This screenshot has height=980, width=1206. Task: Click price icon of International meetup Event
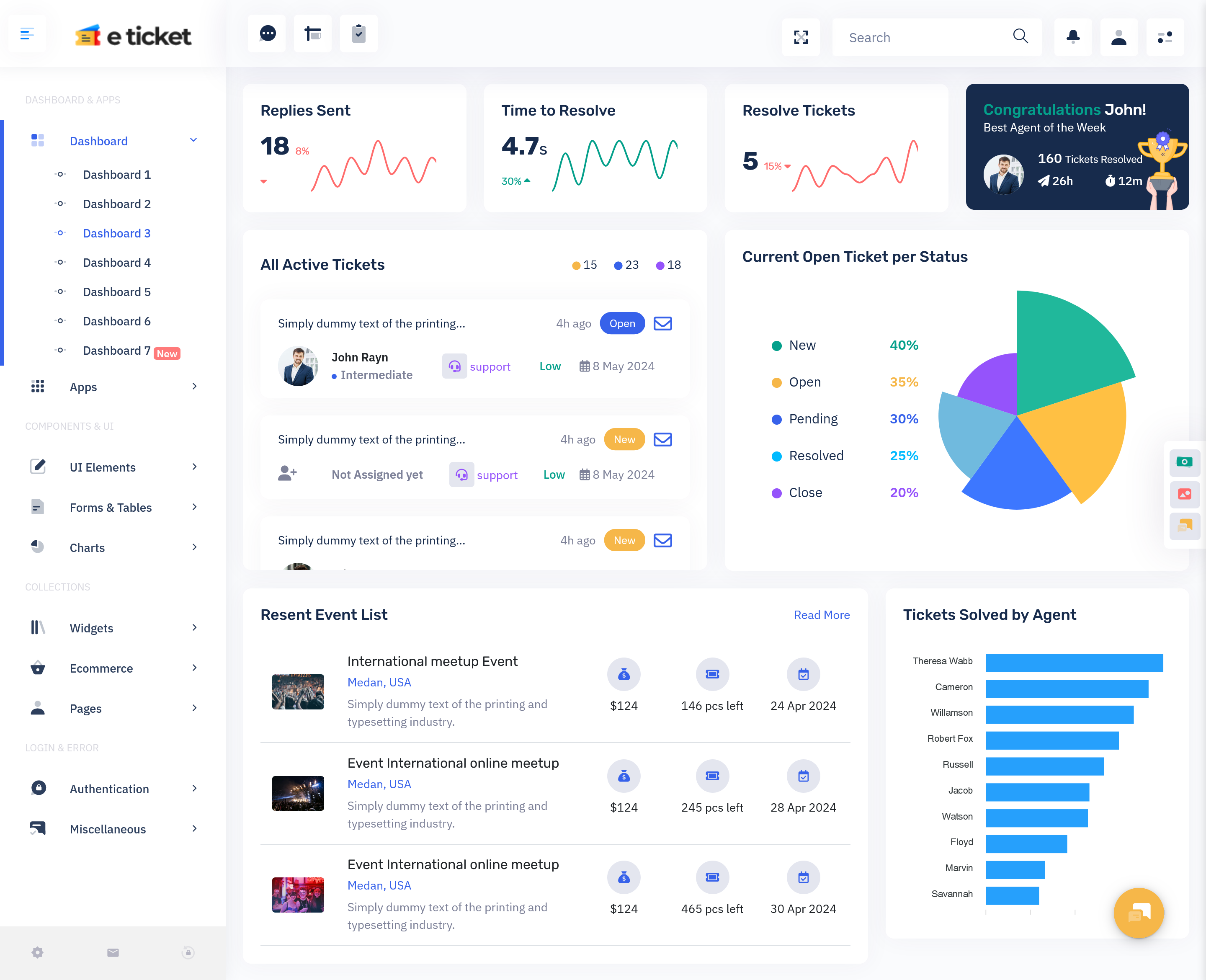click(x=624, y=674)
